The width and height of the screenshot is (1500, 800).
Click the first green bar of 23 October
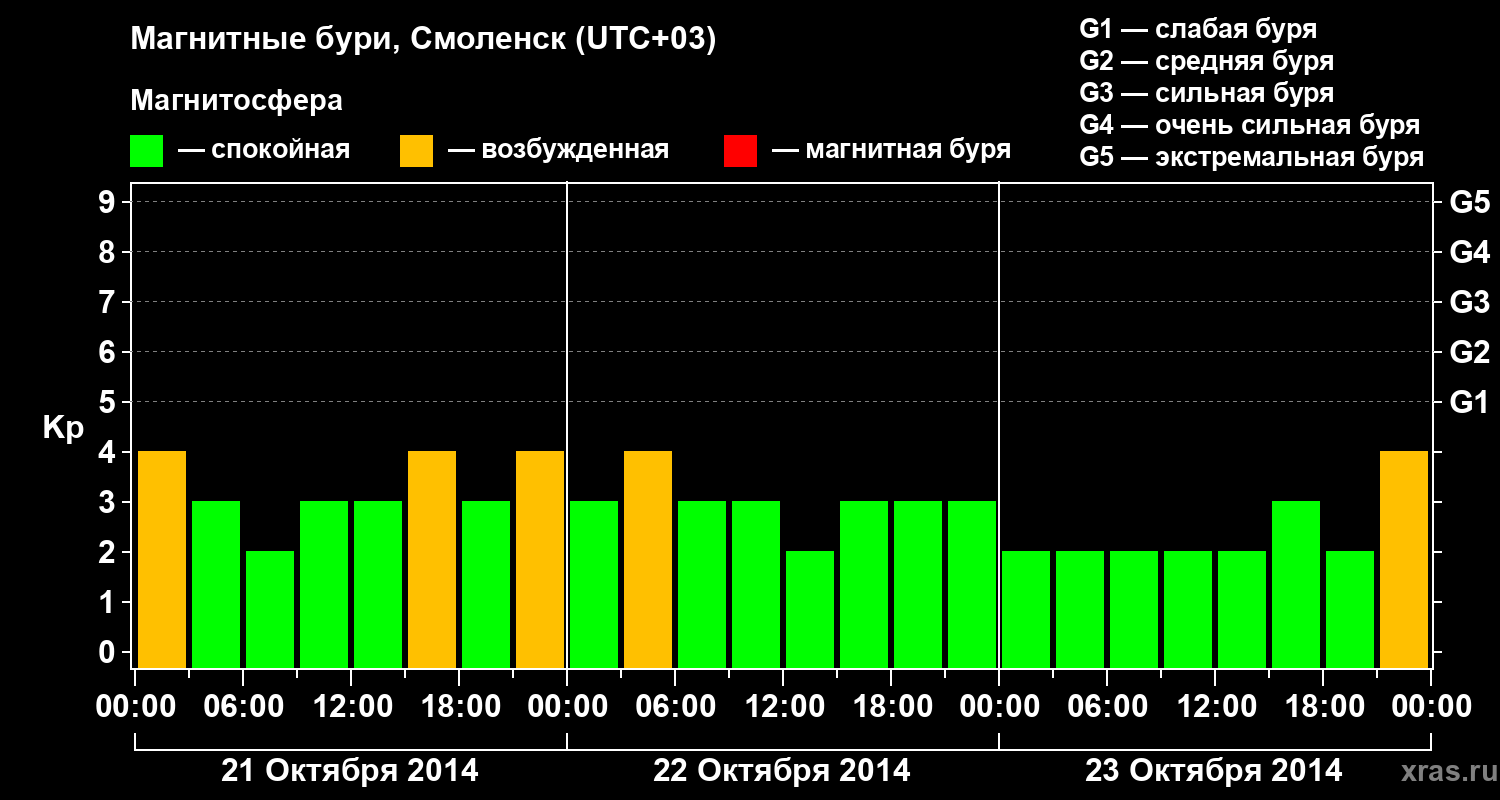tap(1026, 609)
